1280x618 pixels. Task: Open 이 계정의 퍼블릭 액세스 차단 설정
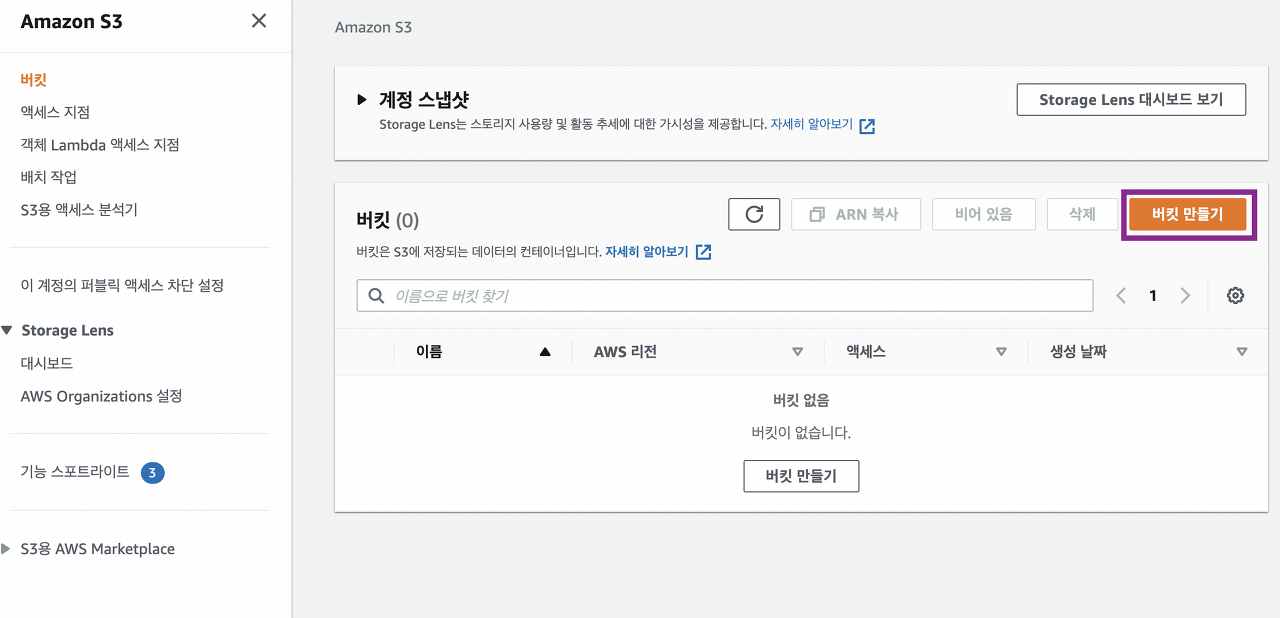pyautogui.click(x=122, y=286)
